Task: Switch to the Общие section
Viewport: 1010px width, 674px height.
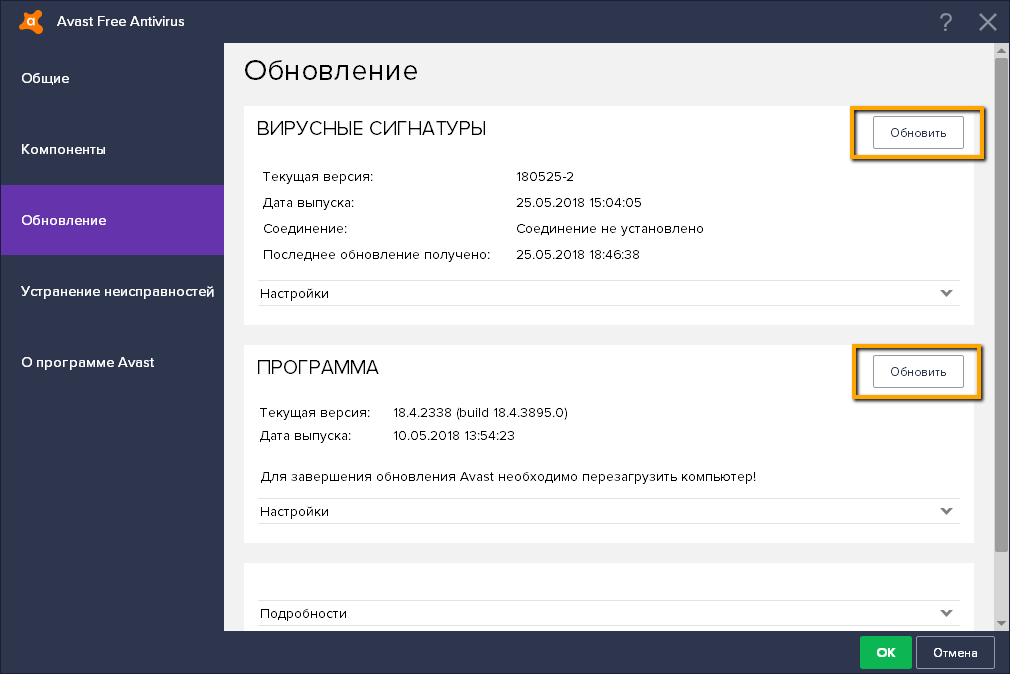Action: [44, 78]
